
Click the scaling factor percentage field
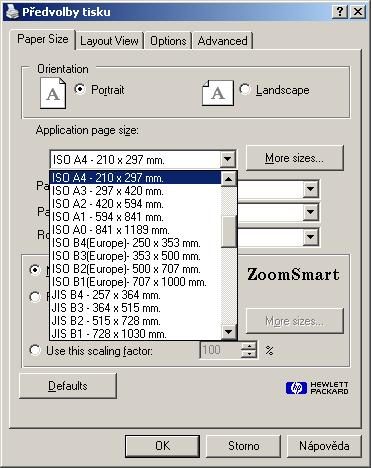pos(220,350)
